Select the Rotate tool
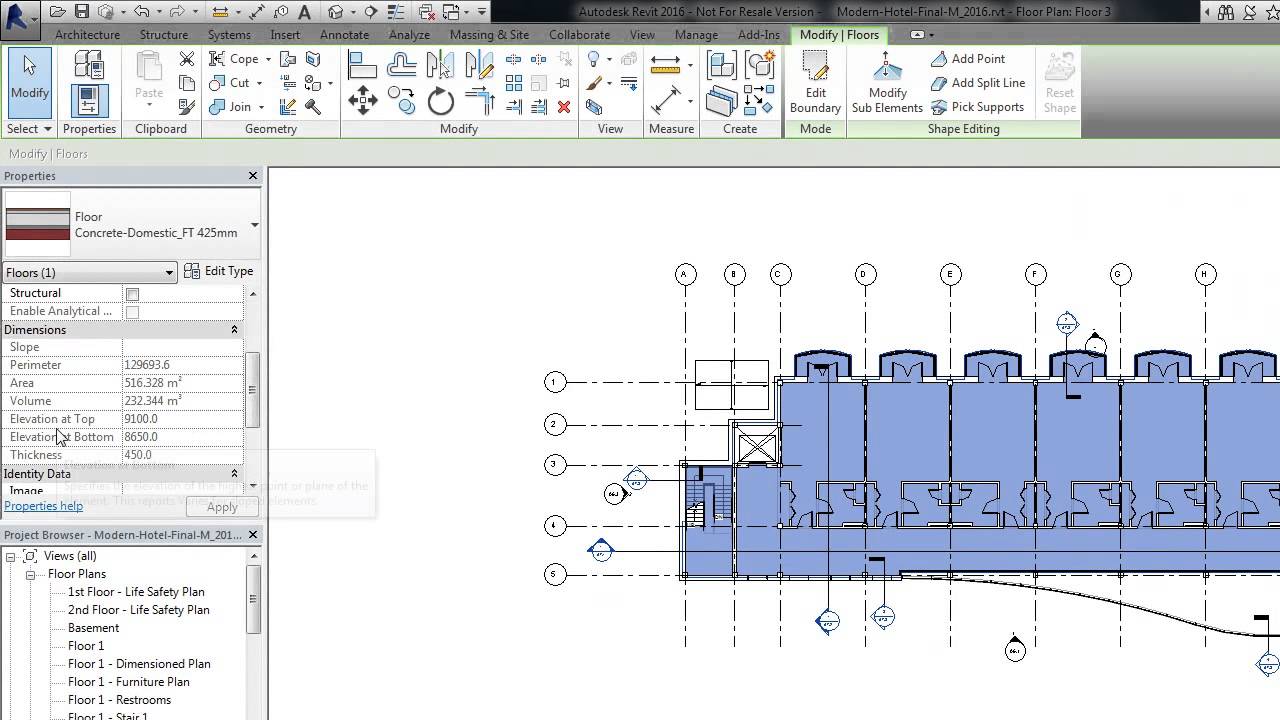The width and height of the screenshot is (1280, 720). point(440,101)
